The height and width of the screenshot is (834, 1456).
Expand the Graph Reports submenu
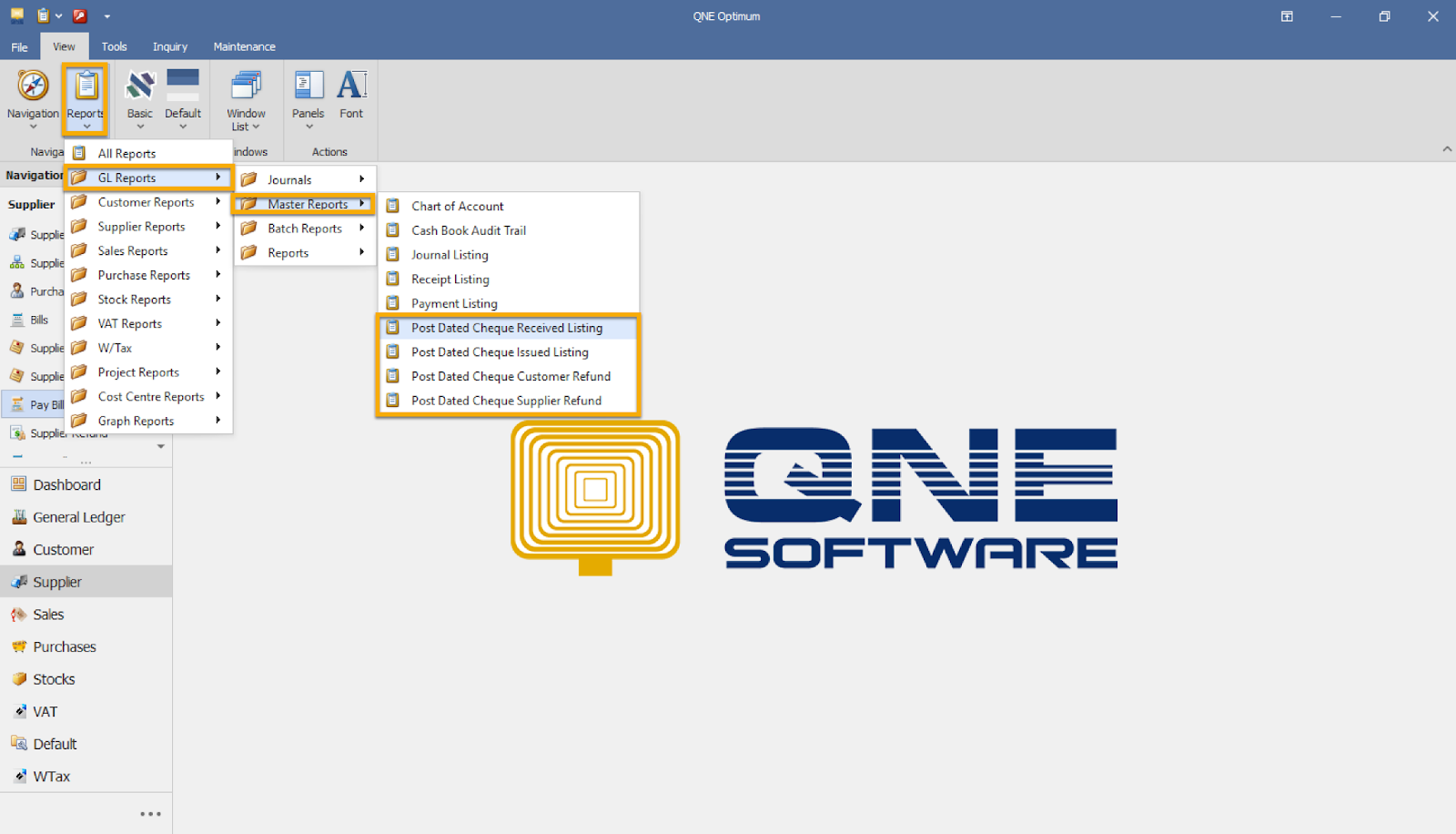point(149,421)
